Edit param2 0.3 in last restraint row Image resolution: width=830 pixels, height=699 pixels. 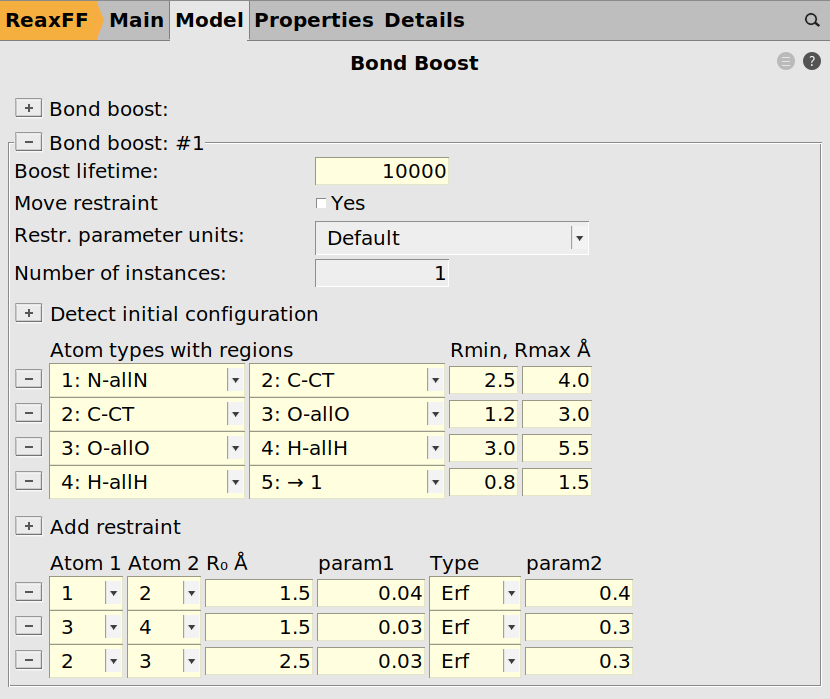pos(579,661)
